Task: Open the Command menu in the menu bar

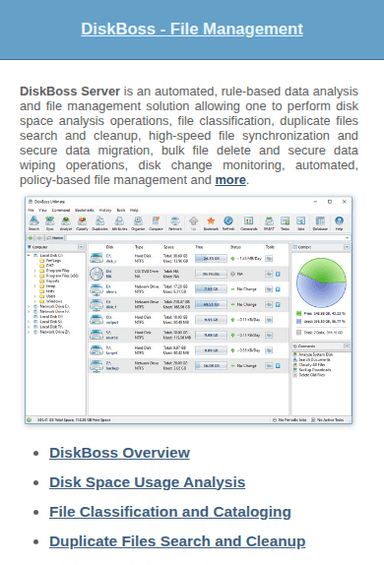Action: (61, 210)
